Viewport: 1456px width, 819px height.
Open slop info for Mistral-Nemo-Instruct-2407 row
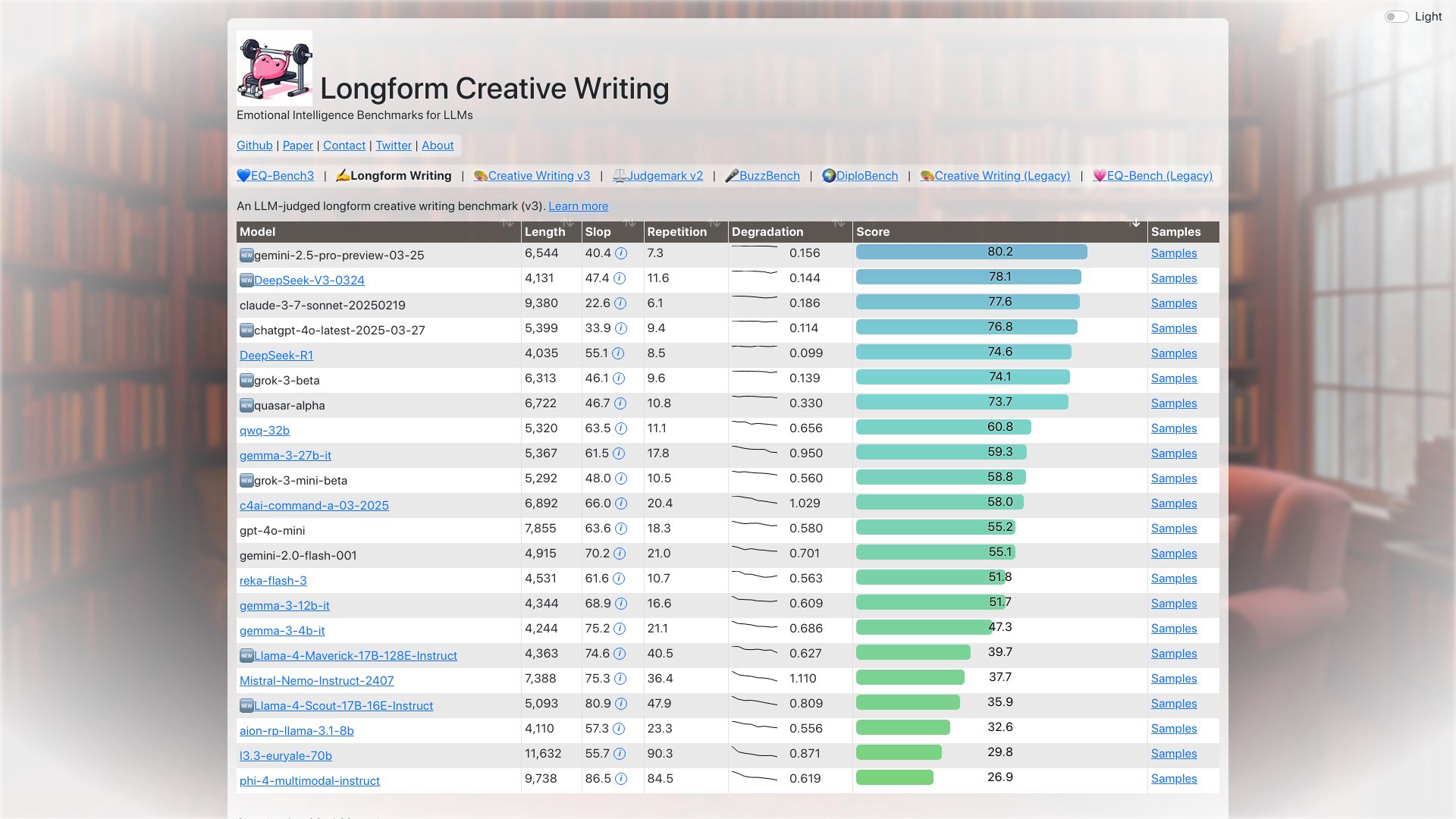coord(620,679)
